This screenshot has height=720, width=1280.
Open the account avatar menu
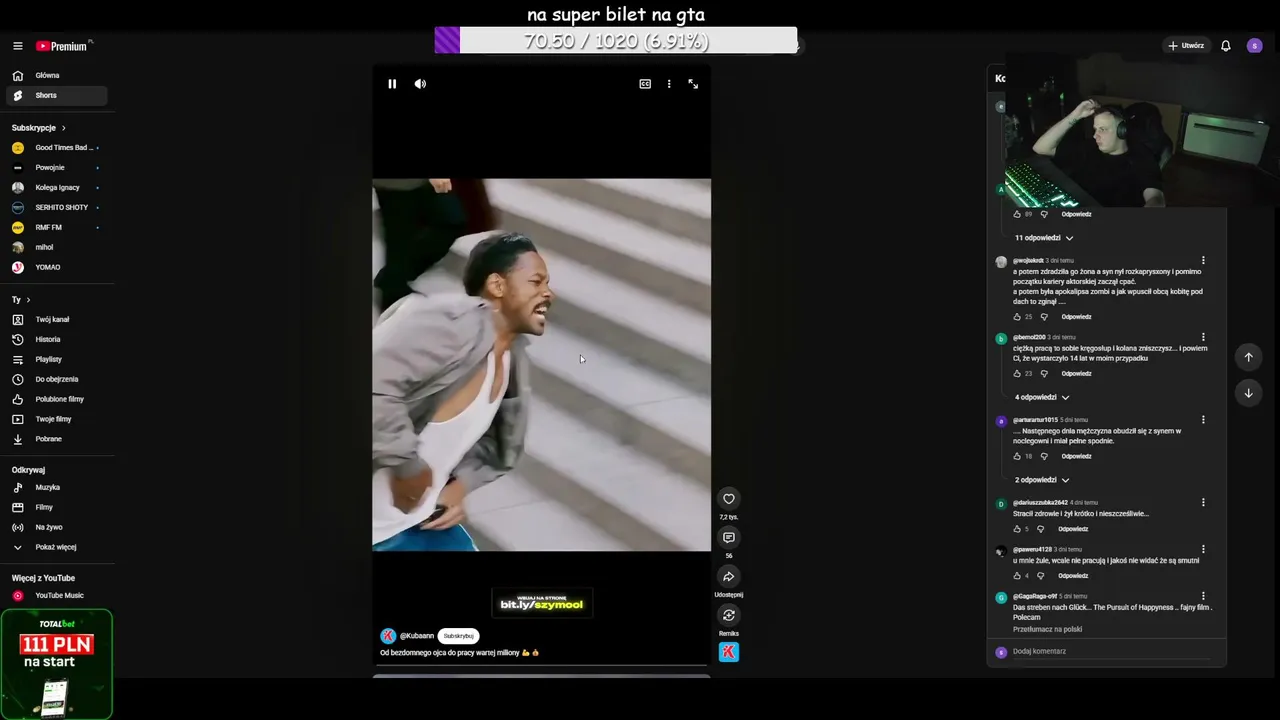1255,46
